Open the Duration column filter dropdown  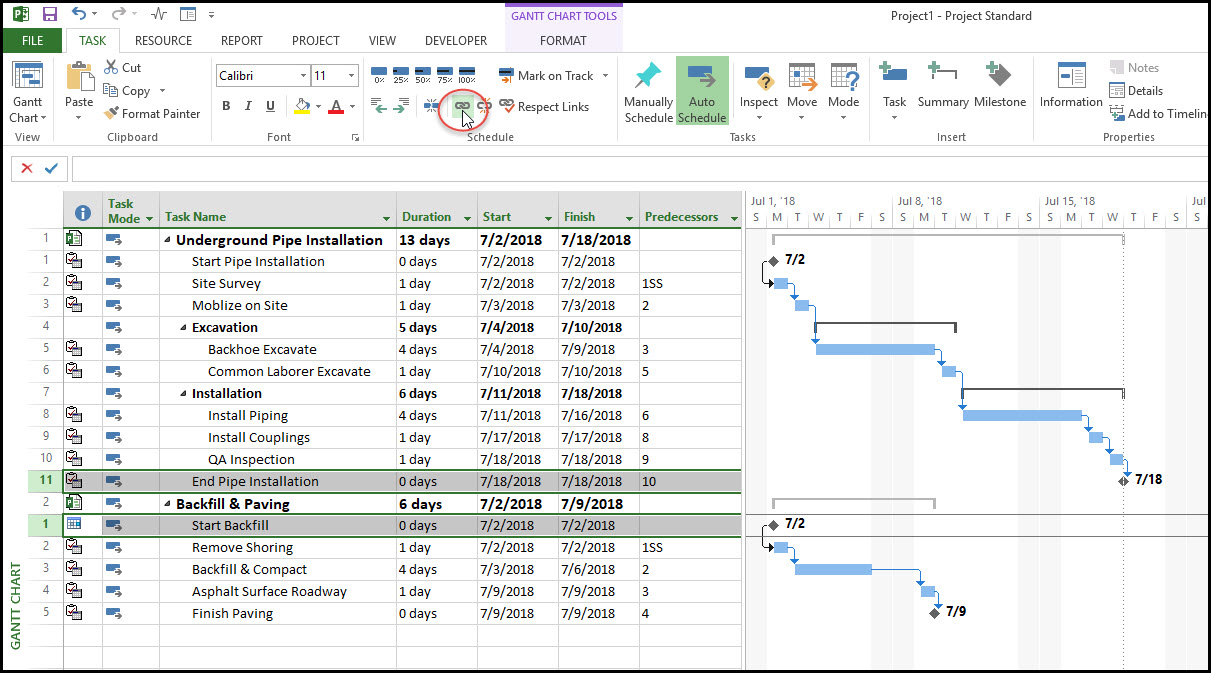(467, 218)
